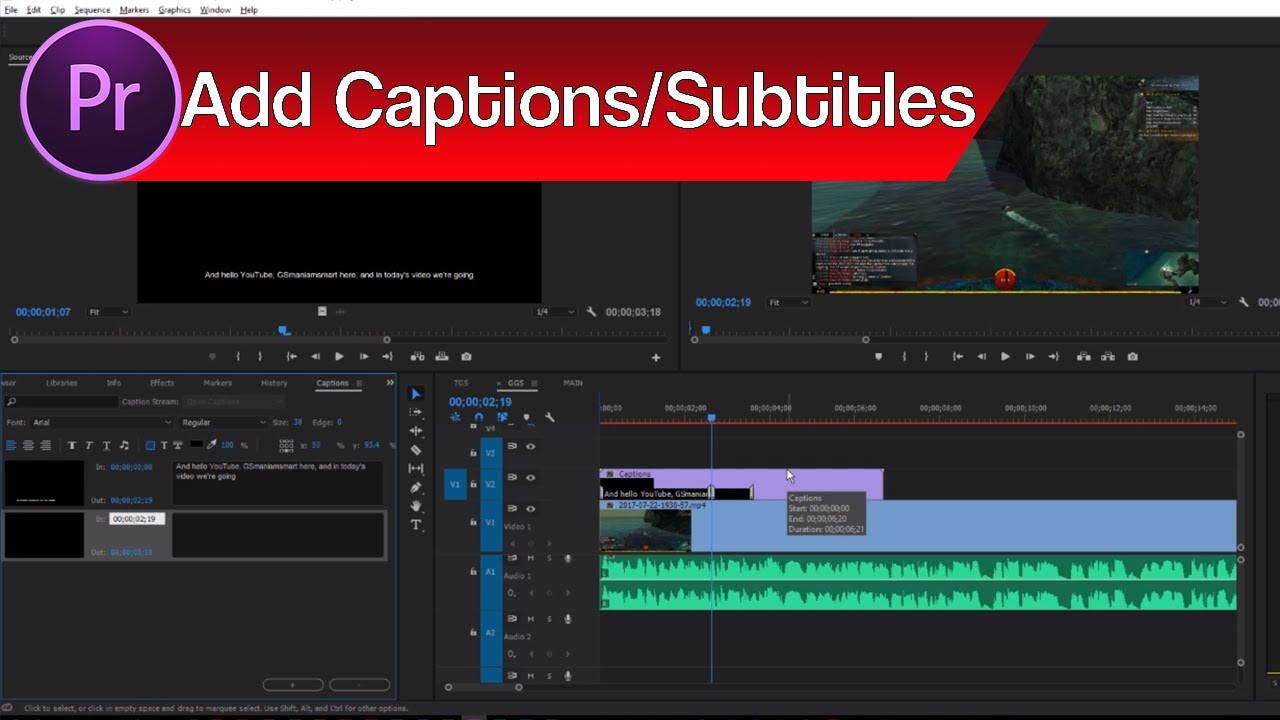Select the Selection tool arrow
This screenshot has height=720, width=1280.
(x=416, y=394)
